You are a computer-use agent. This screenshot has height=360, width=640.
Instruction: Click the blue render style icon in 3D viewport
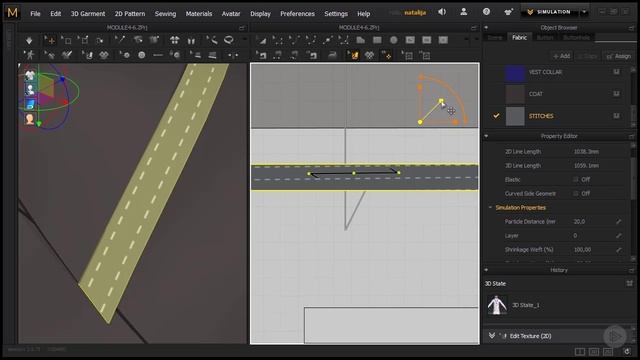(30, 104)
